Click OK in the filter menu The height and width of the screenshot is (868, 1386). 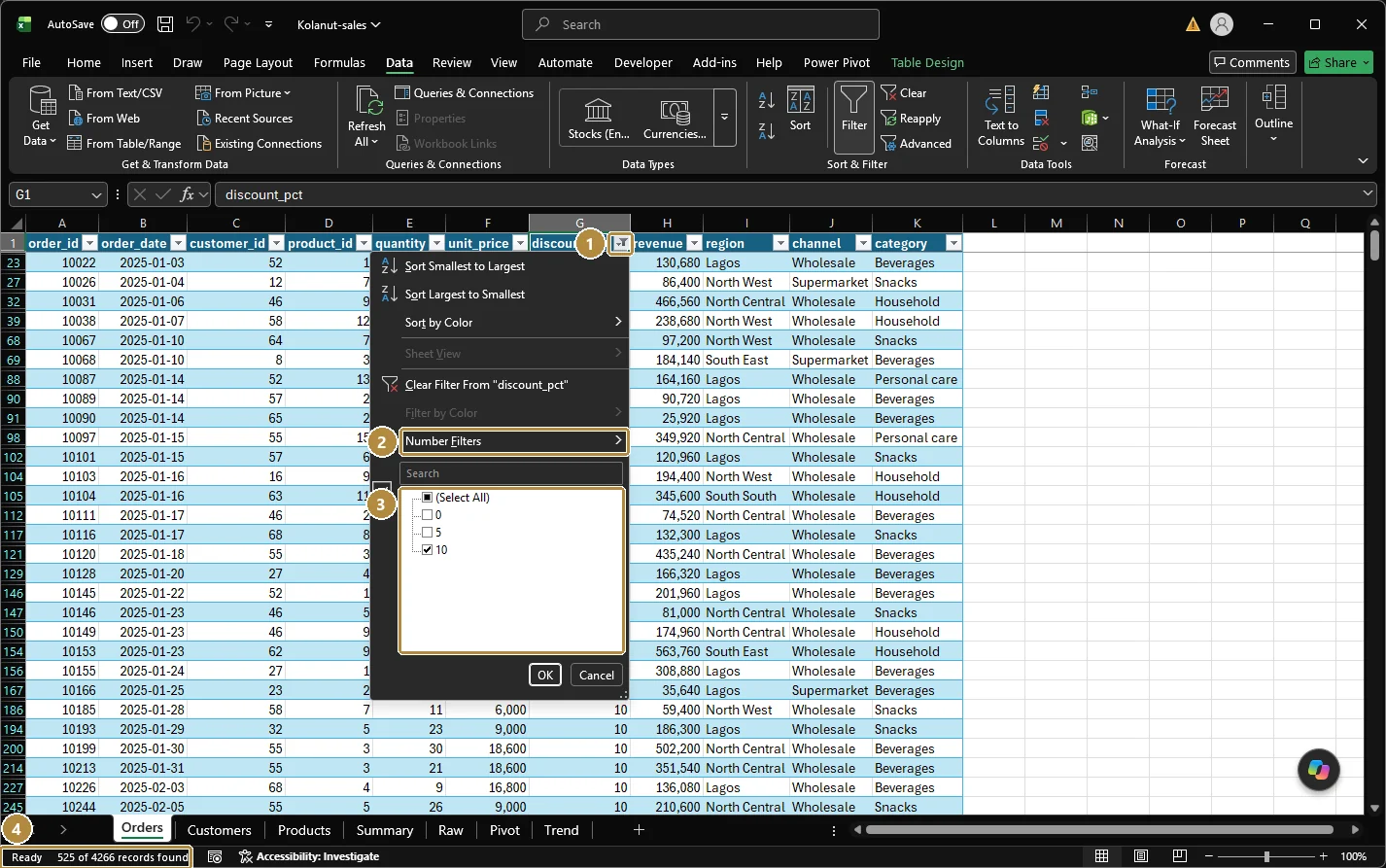pyautogui.click(x=545, y=675)
